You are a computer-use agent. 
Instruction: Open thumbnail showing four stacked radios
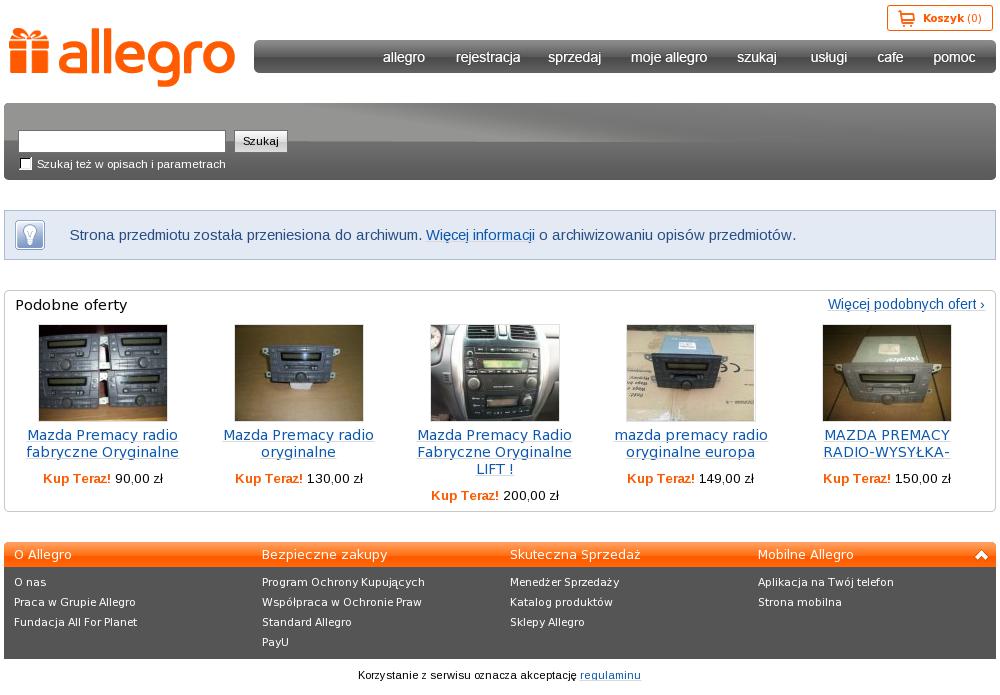coord(103,372)
